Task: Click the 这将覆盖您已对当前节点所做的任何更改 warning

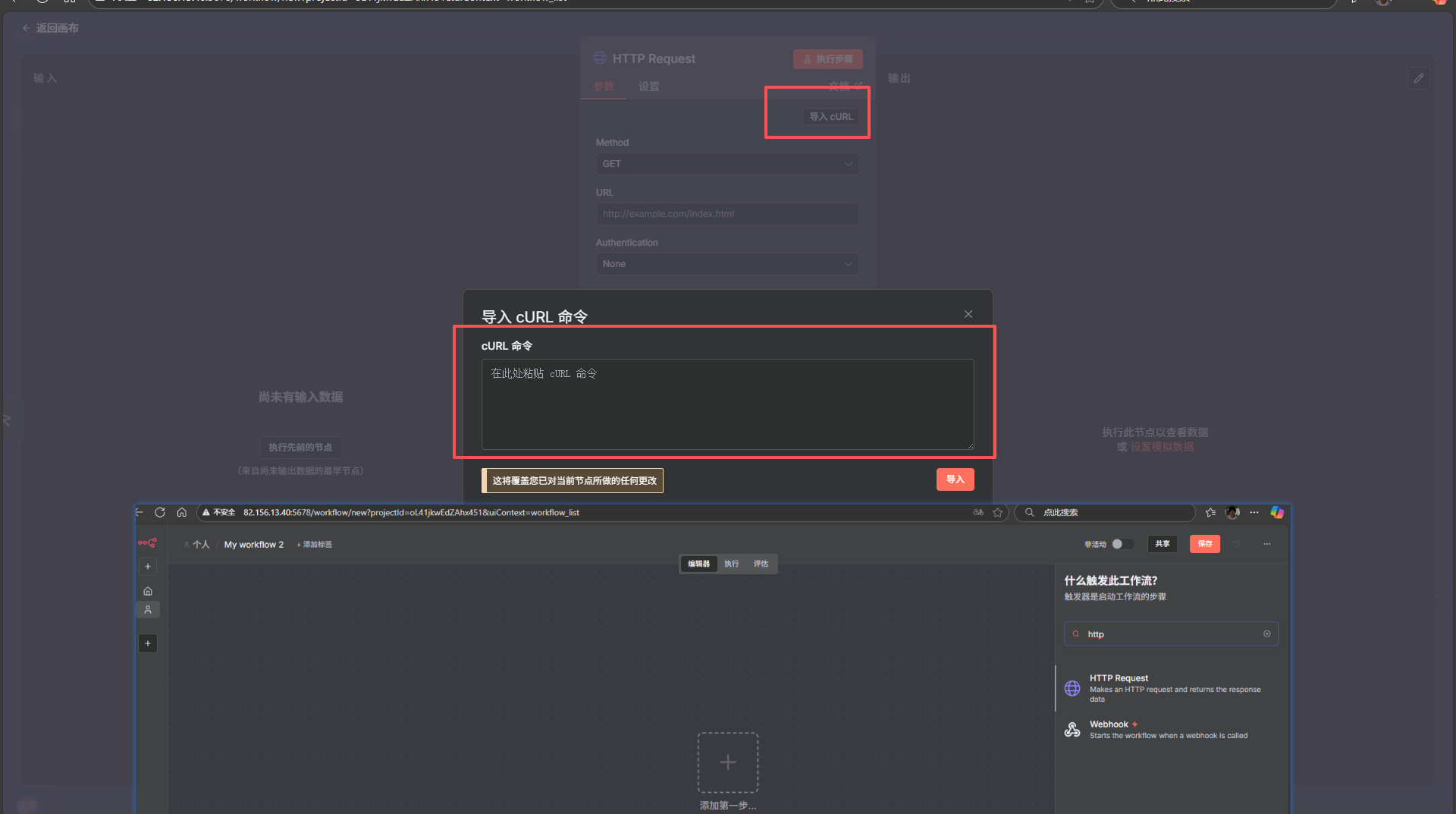Action: (573, 480)
